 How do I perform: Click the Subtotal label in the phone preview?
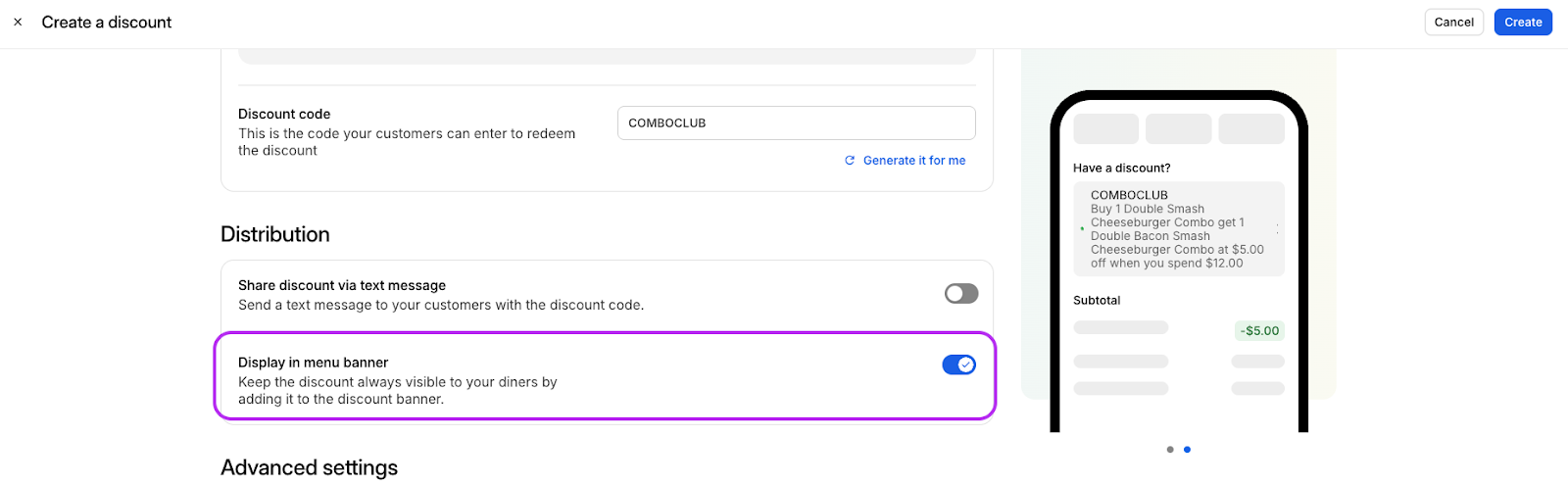[x=1097, y=301]
